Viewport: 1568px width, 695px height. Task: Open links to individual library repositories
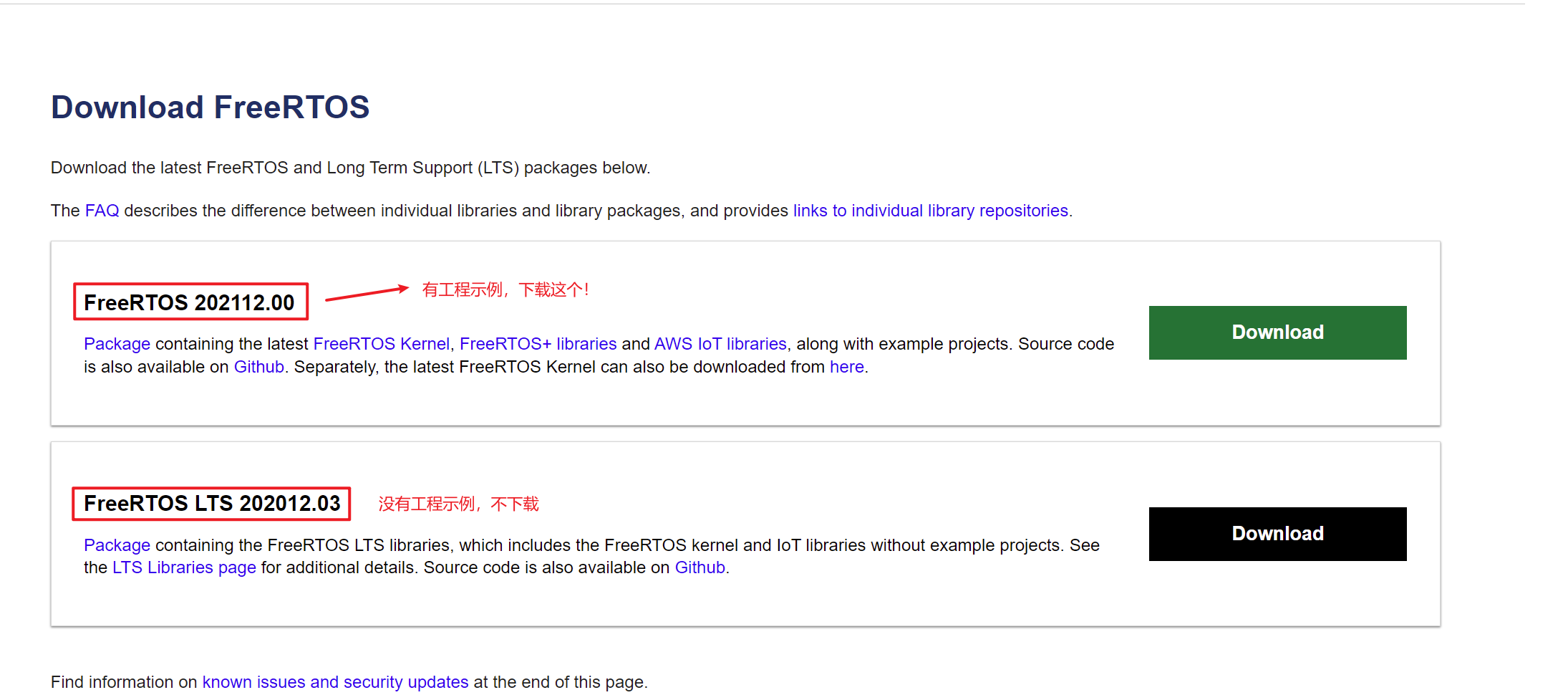930,211
